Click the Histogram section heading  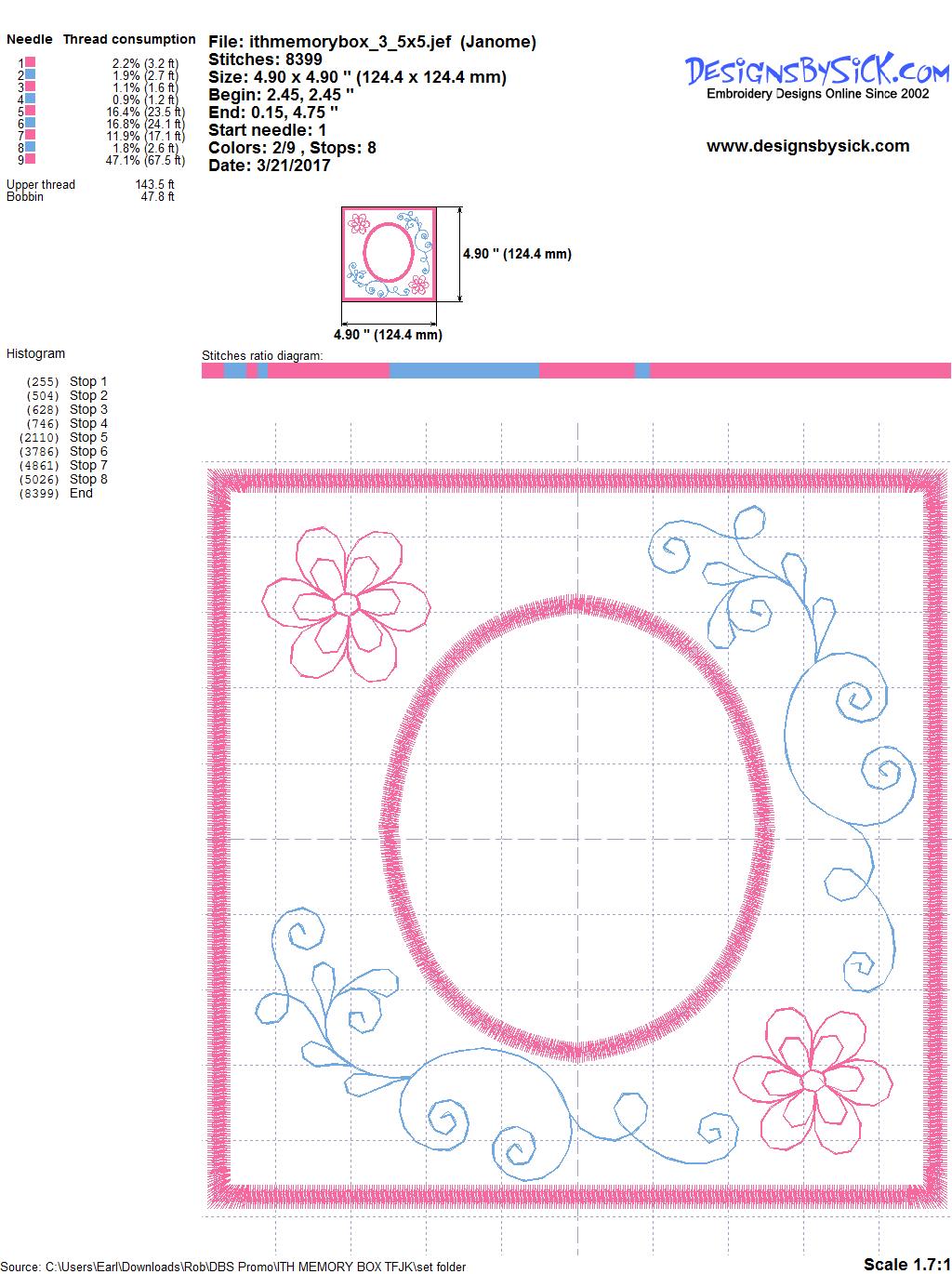tap(36, 353)
